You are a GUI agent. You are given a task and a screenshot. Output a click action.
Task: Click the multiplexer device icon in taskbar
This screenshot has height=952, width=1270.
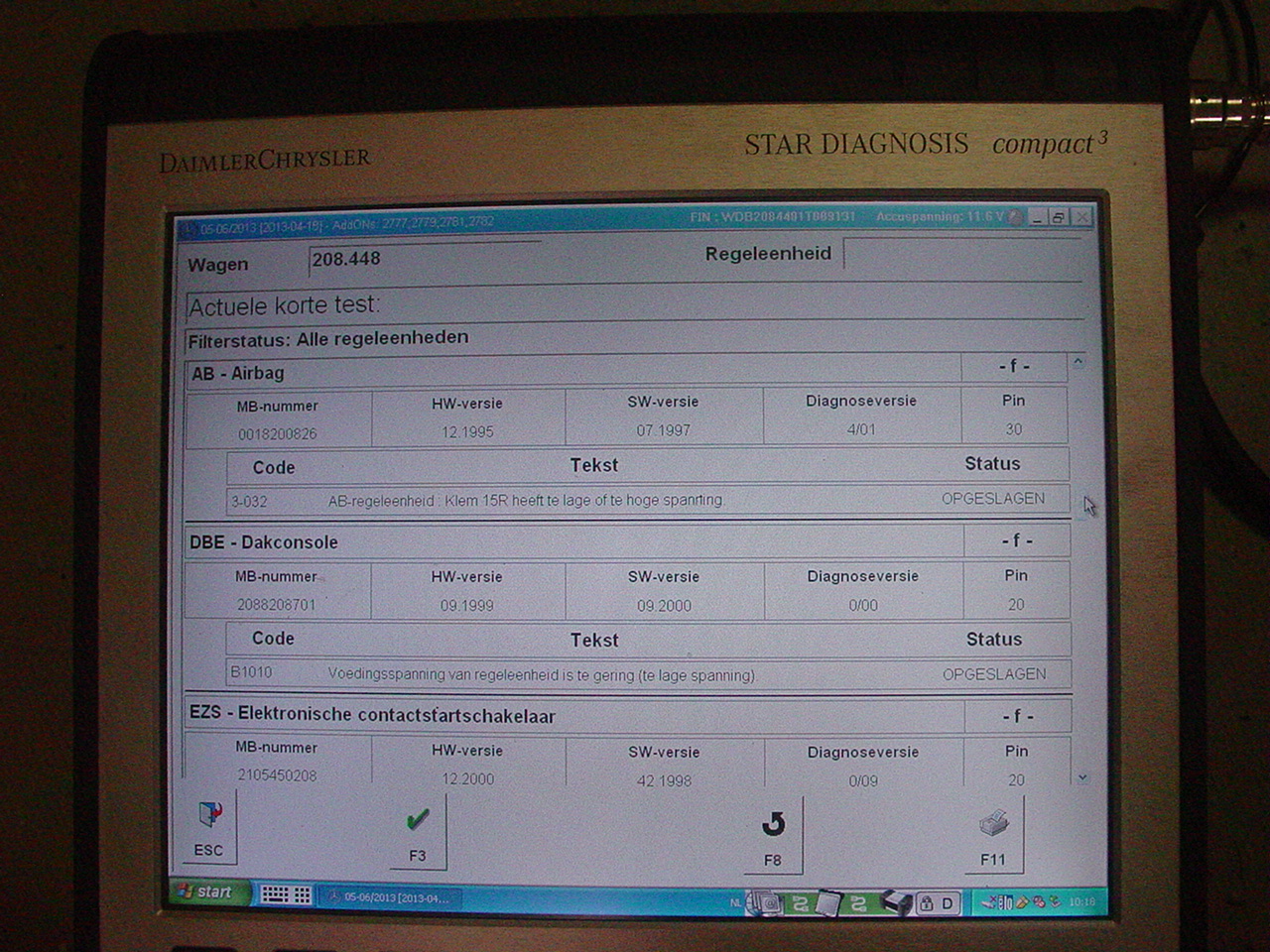click(x=896, y=902)
